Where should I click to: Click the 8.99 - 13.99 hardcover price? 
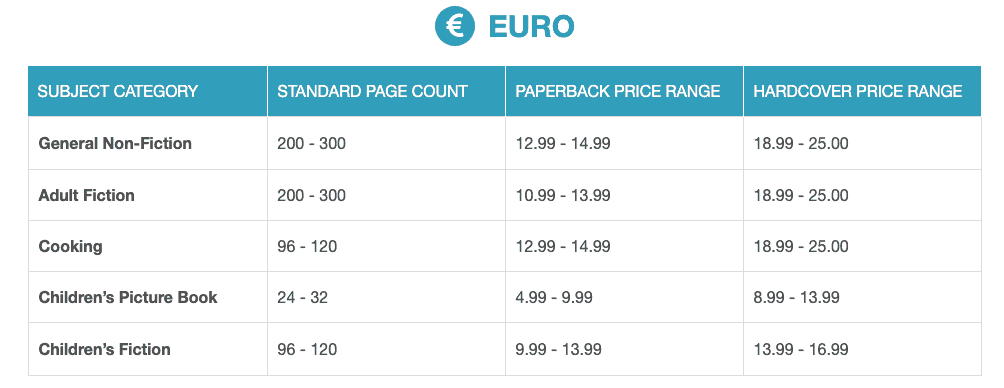[797, 298]
